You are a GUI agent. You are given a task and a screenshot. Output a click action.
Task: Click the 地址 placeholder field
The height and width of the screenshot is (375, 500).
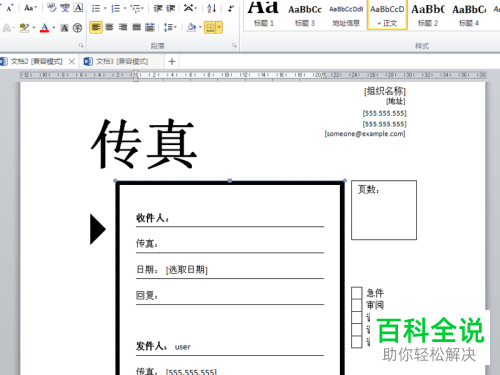[x=396, y=101]
